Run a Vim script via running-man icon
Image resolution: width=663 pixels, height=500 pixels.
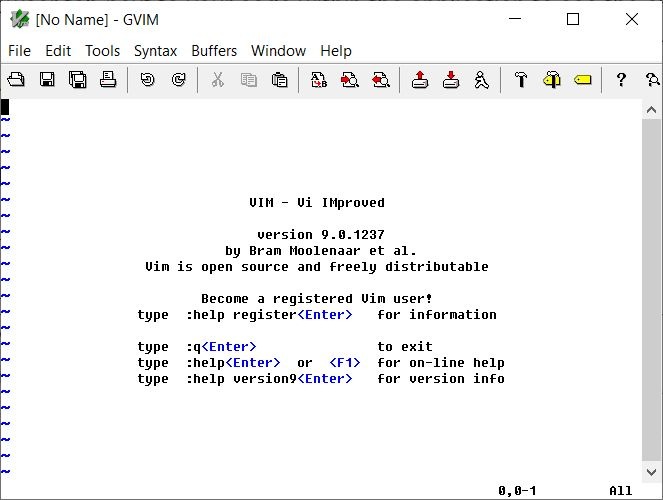pyautogui.click(x=482, y=79)
